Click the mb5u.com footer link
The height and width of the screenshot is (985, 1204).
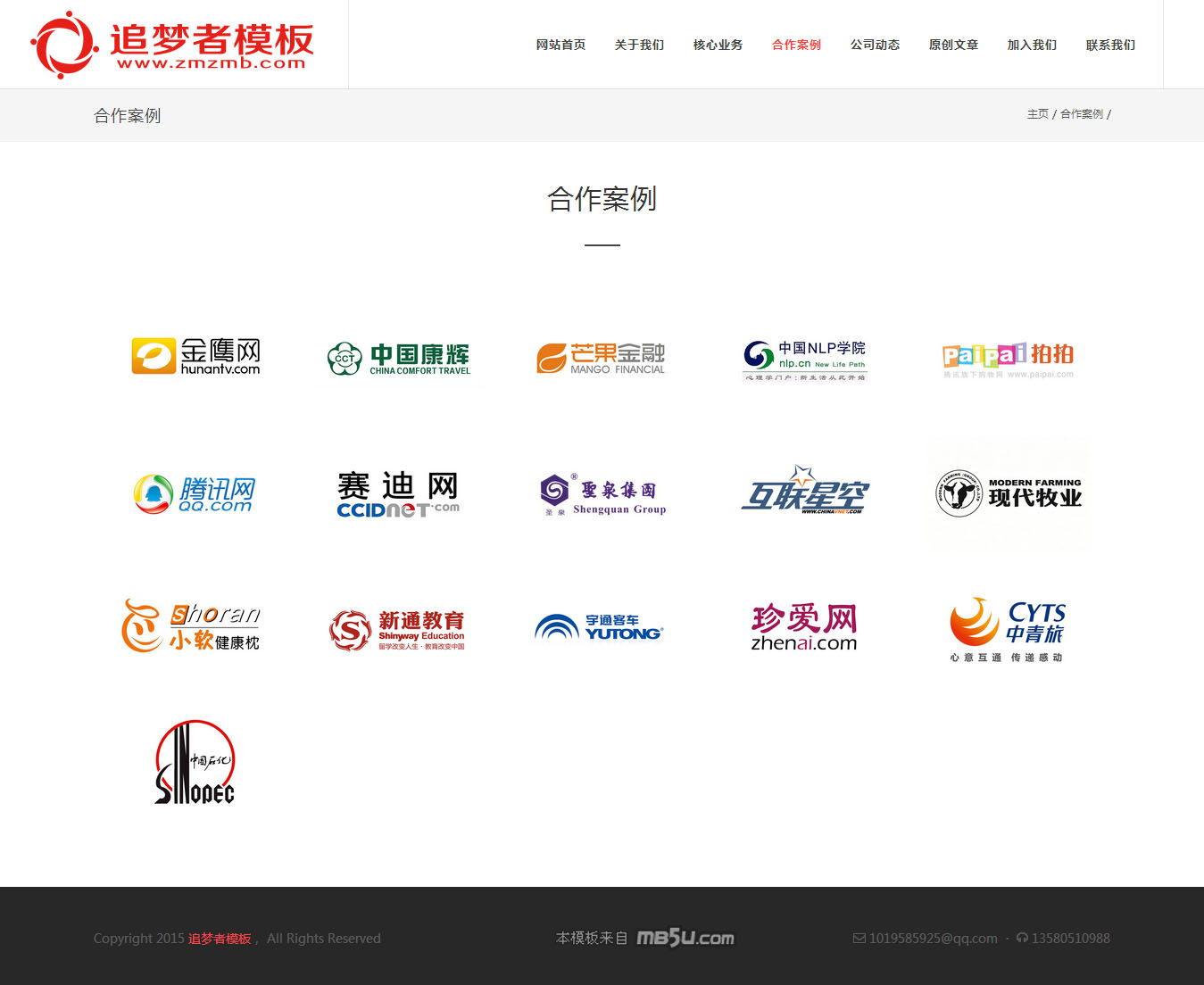click(685, 938)
